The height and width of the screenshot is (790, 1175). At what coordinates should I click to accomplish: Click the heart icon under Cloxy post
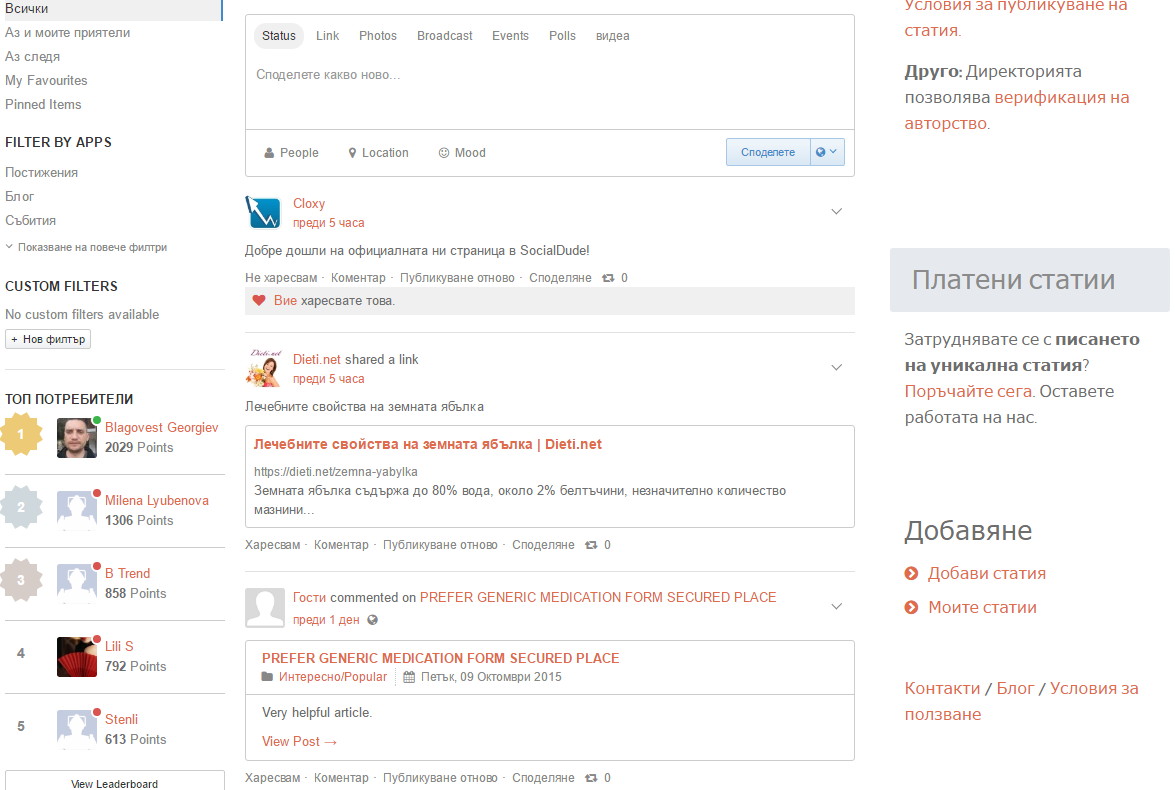259,301
